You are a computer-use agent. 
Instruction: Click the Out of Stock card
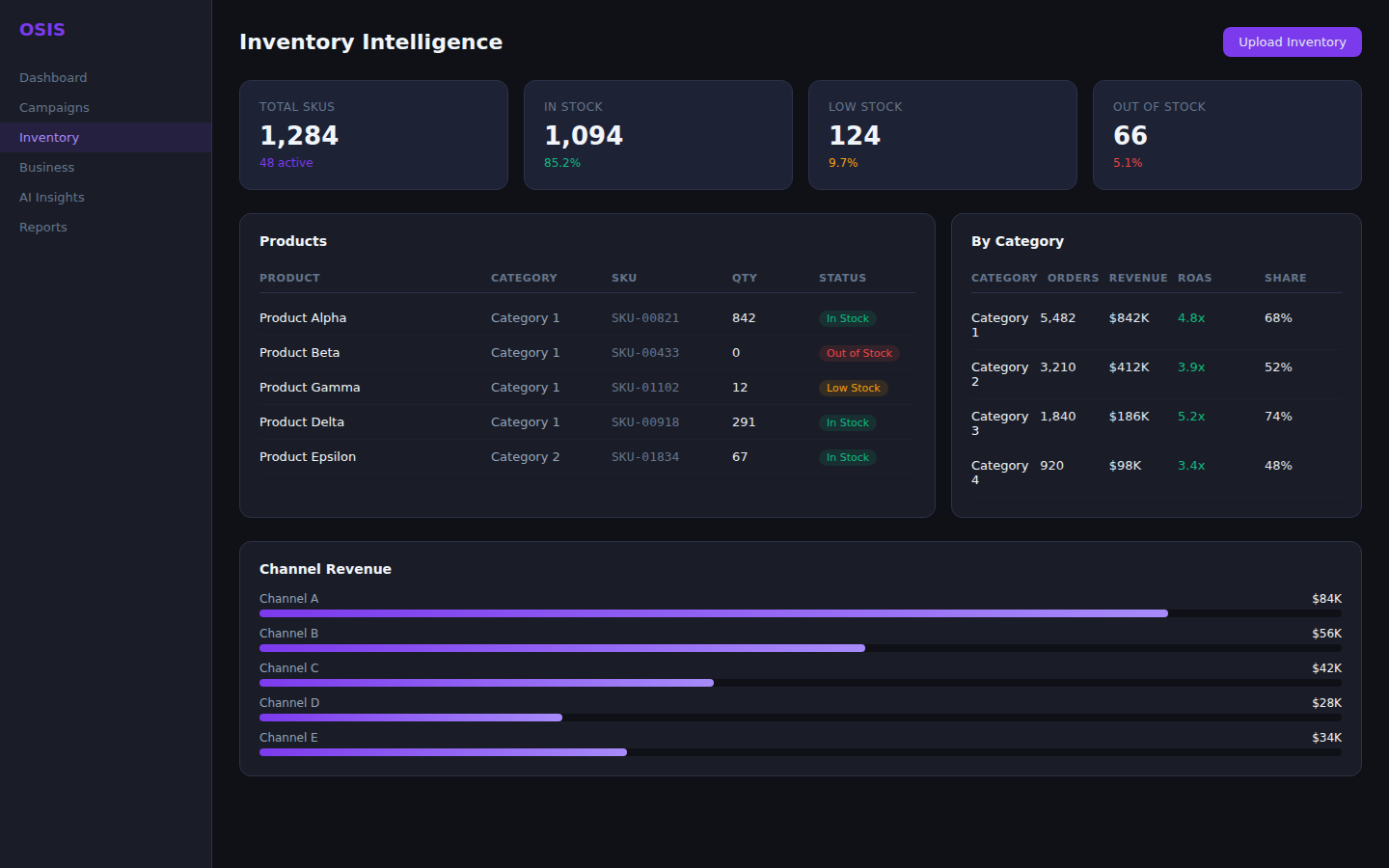1227,135
